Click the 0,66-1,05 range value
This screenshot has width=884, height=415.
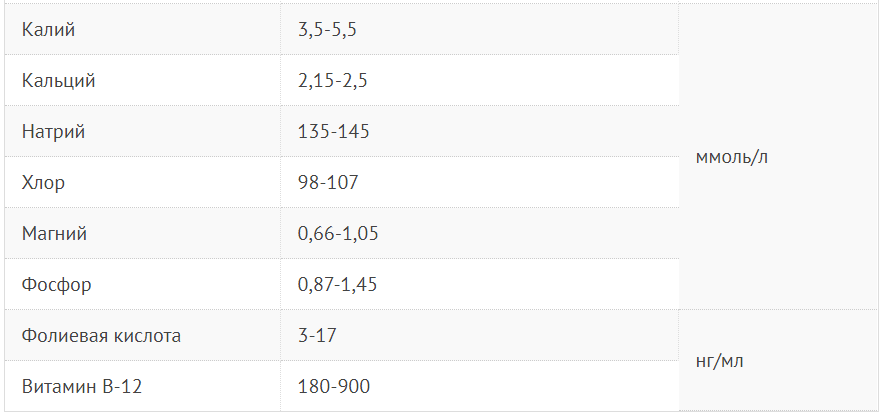coord(337,234)
